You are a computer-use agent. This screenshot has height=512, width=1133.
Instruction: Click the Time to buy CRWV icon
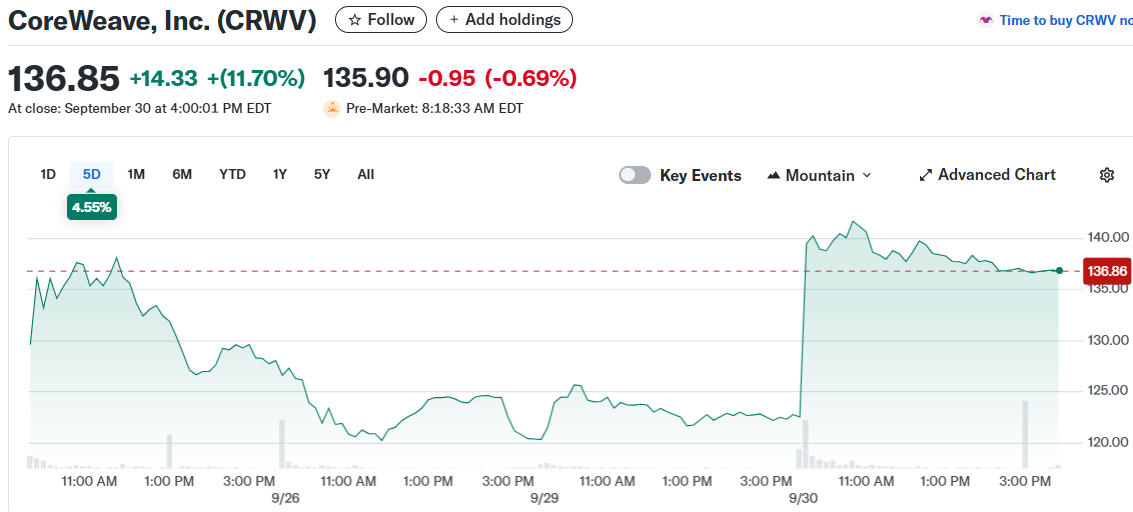click(x=985, y=20)
